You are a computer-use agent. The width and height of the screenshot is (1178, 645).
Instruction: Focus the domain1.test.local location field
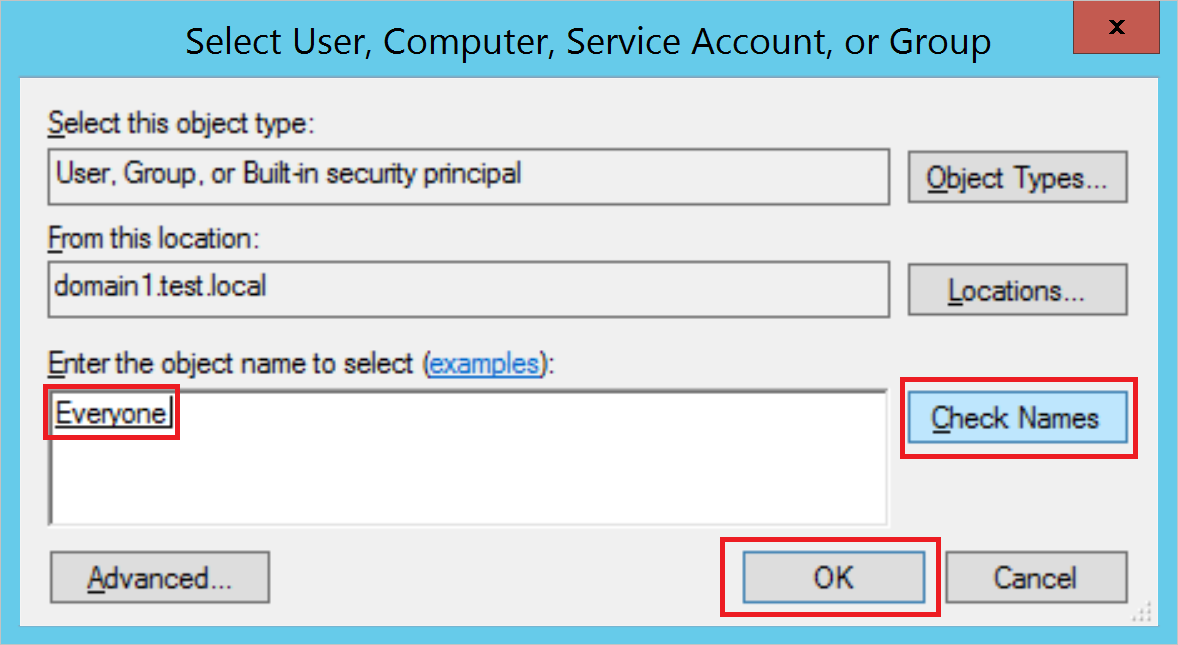click(468, 287)
